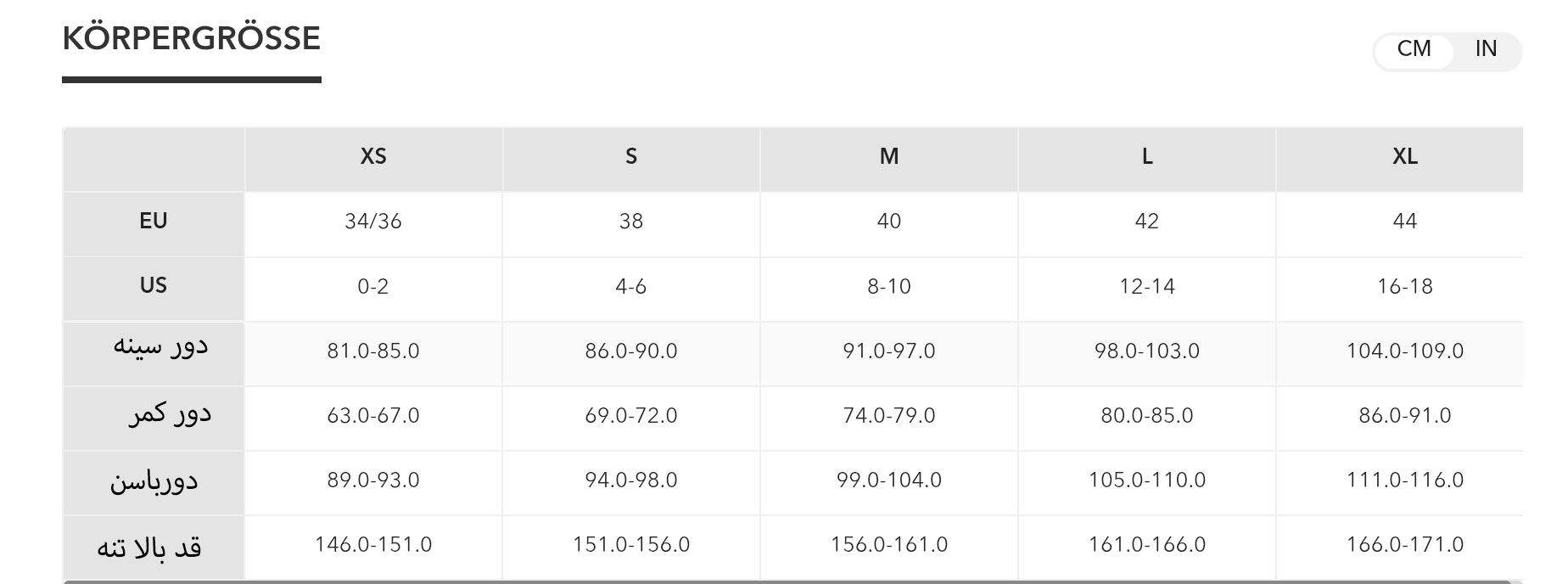This screenshot has height=584, width=1568.
Task: Click the قد بالا تنه row label
Action: (x=149, y=547)
